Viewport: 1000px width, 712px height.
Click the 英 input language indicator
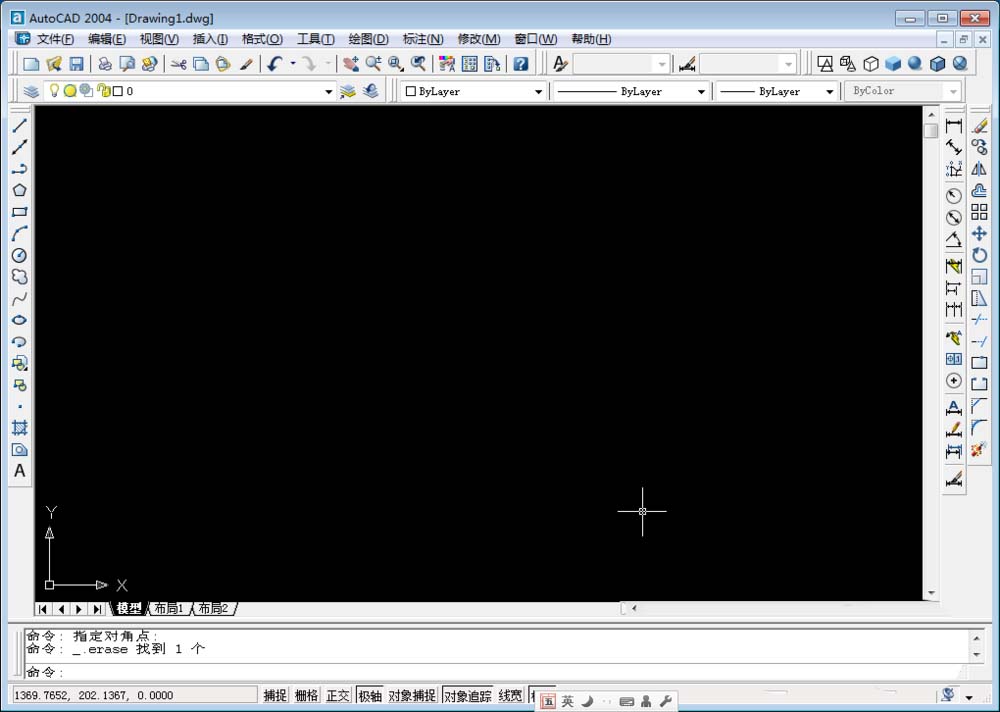tap(567, 702)
